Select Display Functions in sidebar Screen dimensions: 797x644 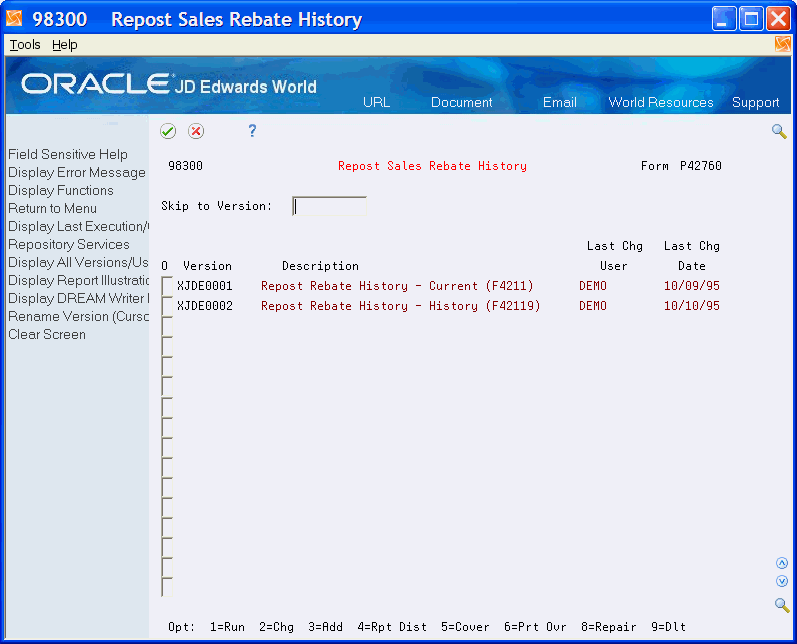tap(60, 190)
